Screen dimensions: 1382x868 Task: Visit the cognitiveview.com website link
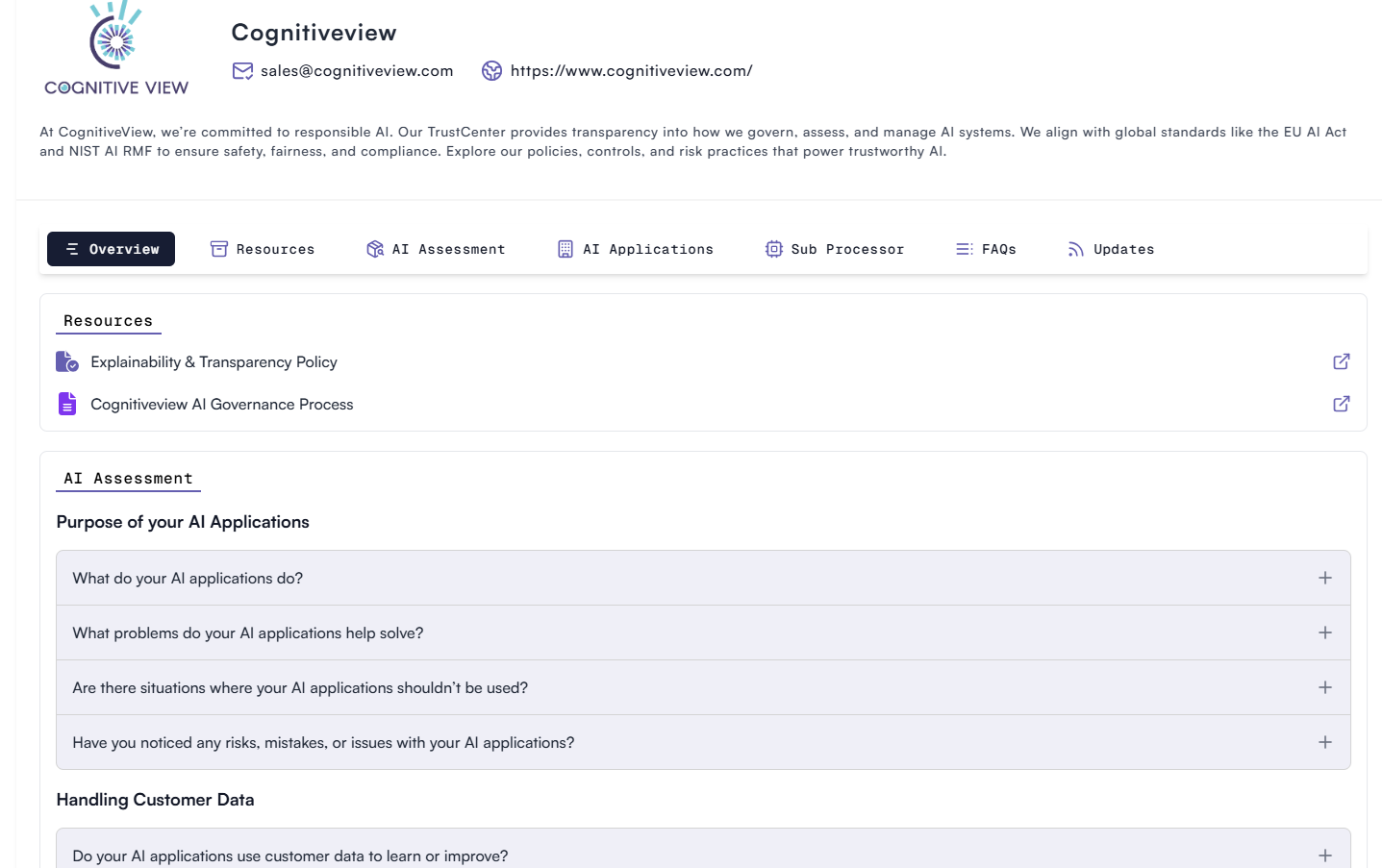point(631,70)
